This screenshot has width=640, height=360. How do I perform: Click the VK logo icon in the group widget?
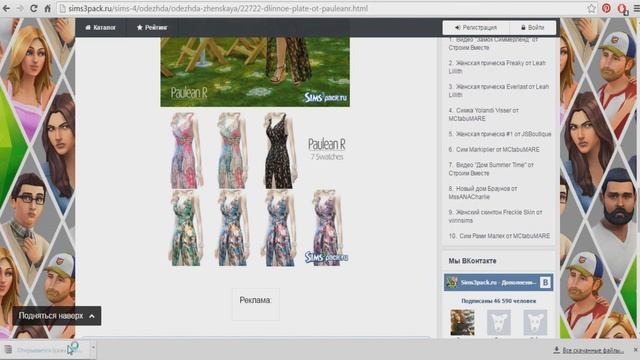545,282
